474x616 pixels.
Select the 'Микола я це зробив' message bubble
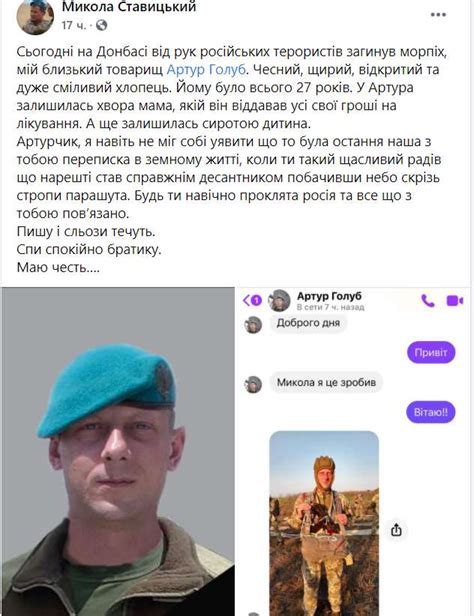click(326, 382)
